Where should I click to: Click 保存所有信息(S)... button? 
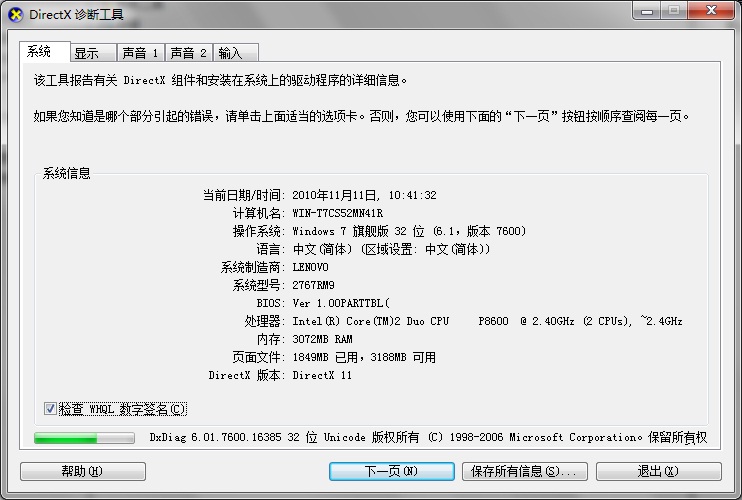(525, 471)
